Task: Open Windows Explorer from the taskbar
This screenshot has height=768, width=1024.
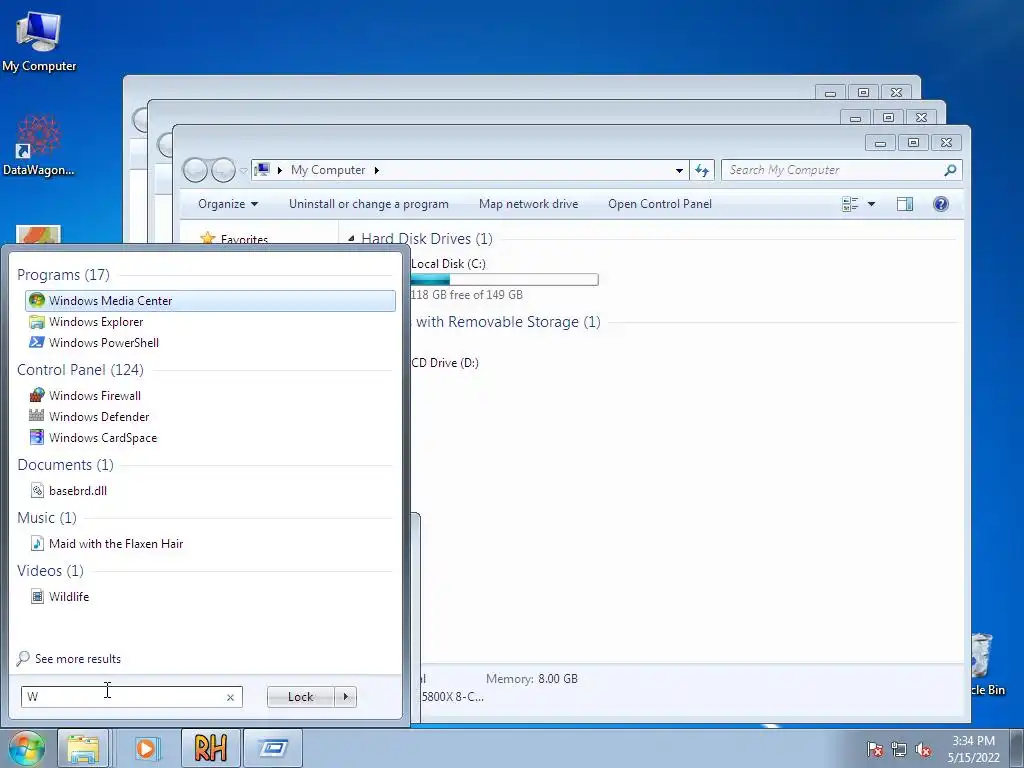Action: click(83, 748)
